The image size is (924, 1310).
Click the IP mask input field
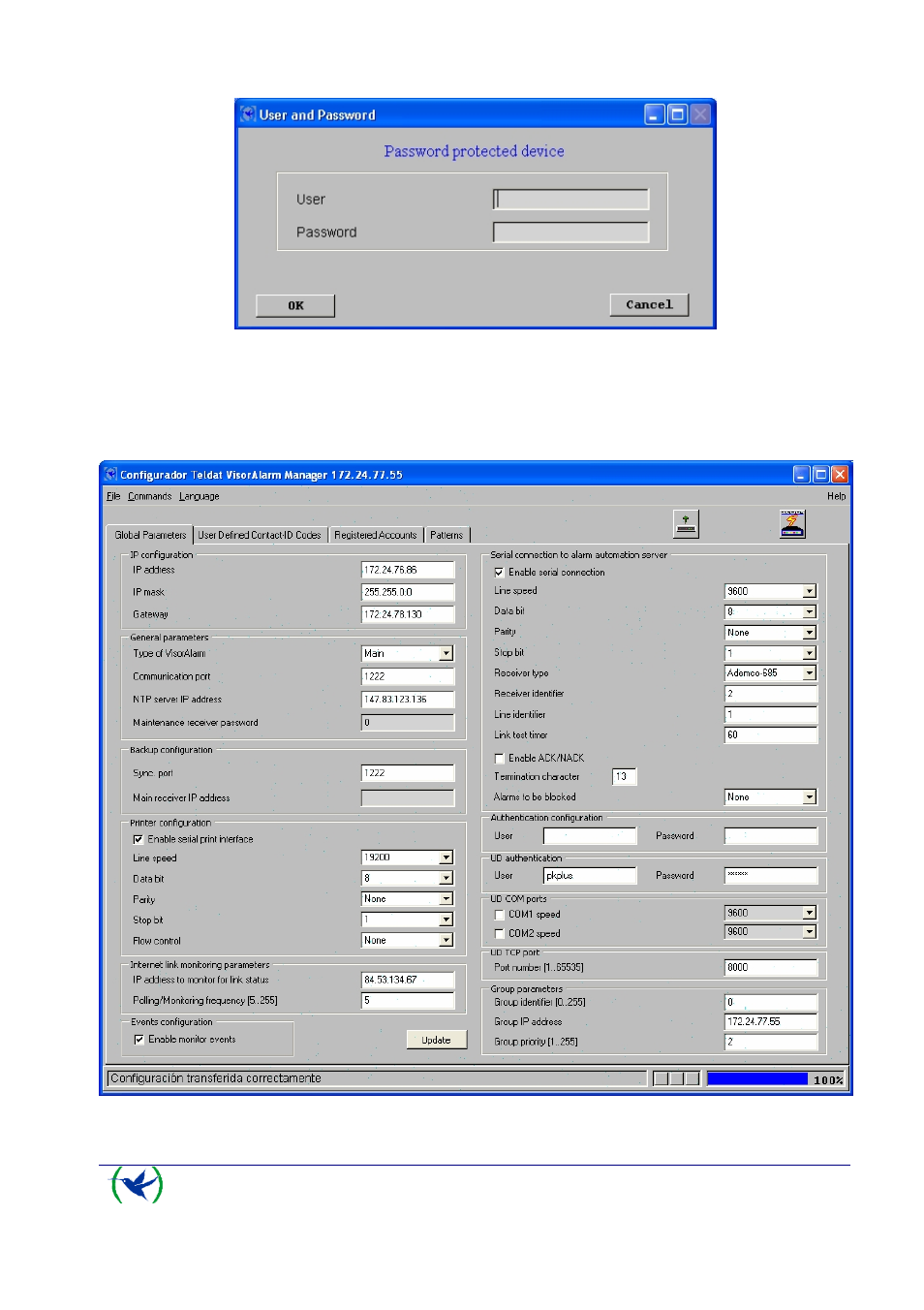[408, 592]
